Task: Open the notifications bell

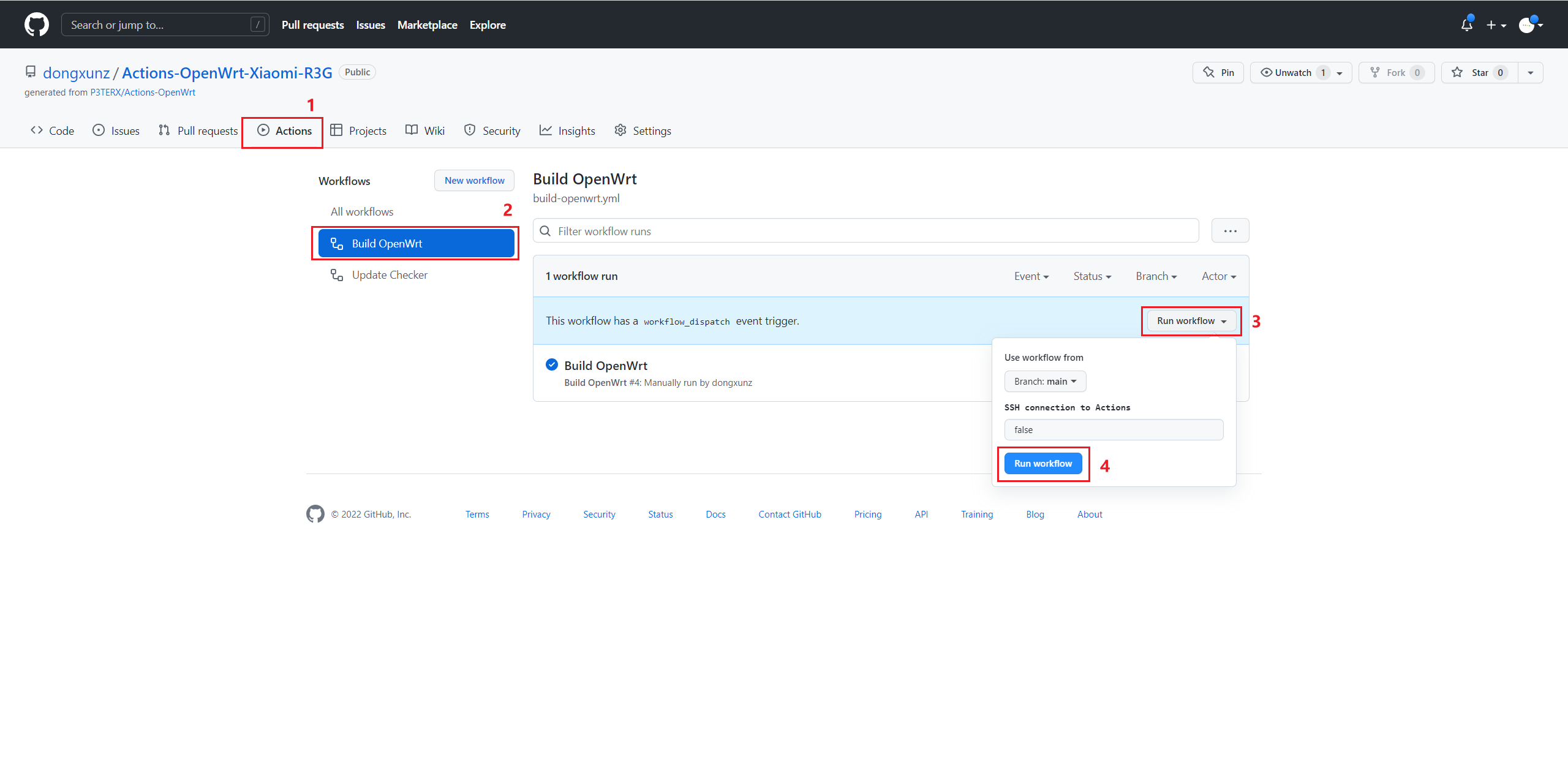Action: point(1466,25)
